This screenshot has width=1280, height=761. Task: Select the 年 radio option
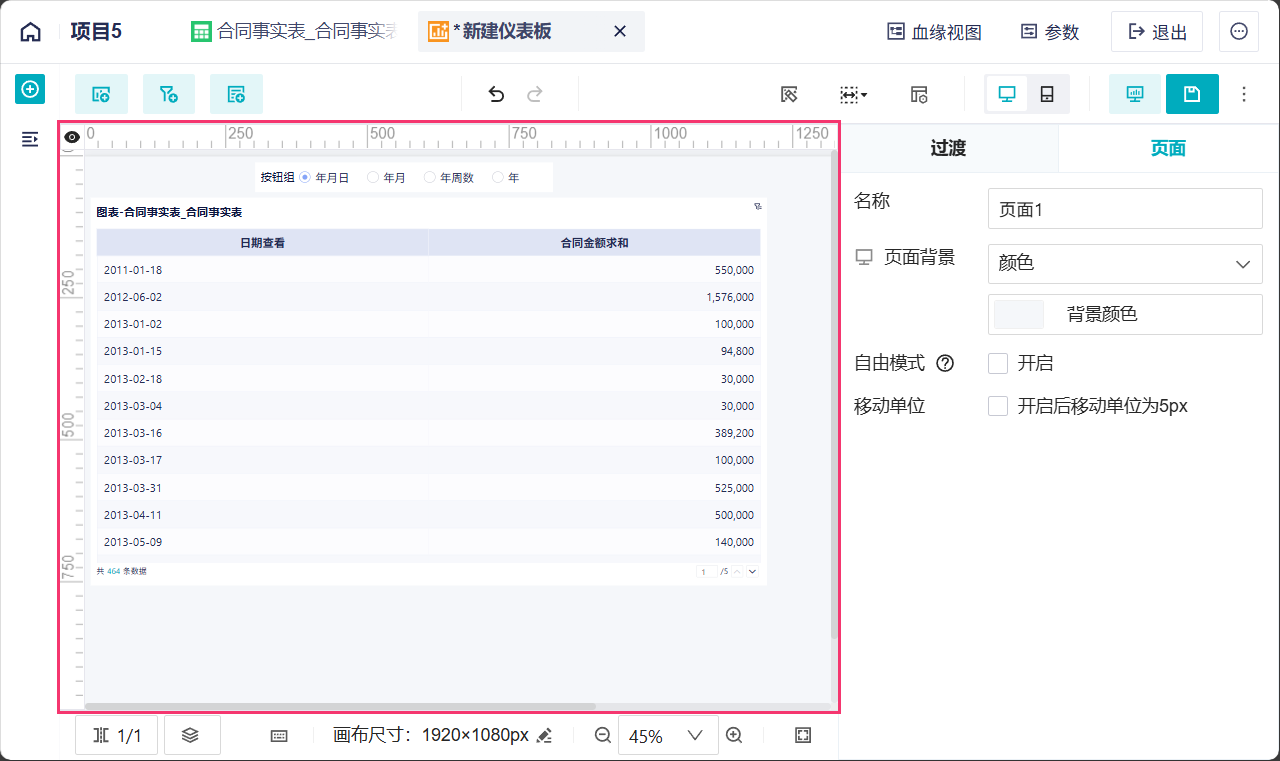click(498, 178)
